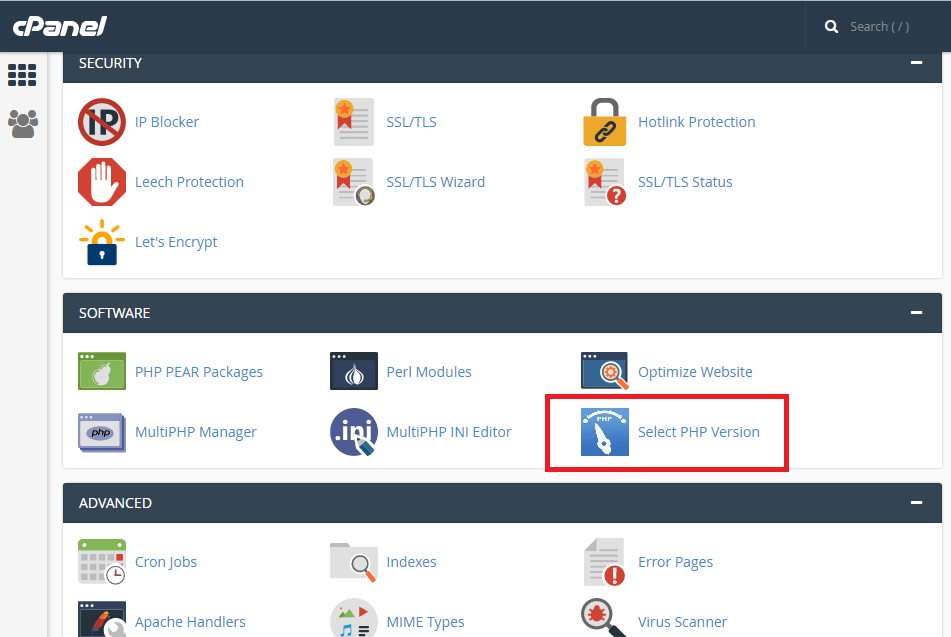Open the SSL/TLS Wizard icon
This screenshot has height=637, width=951.
(x=354, y=182)
